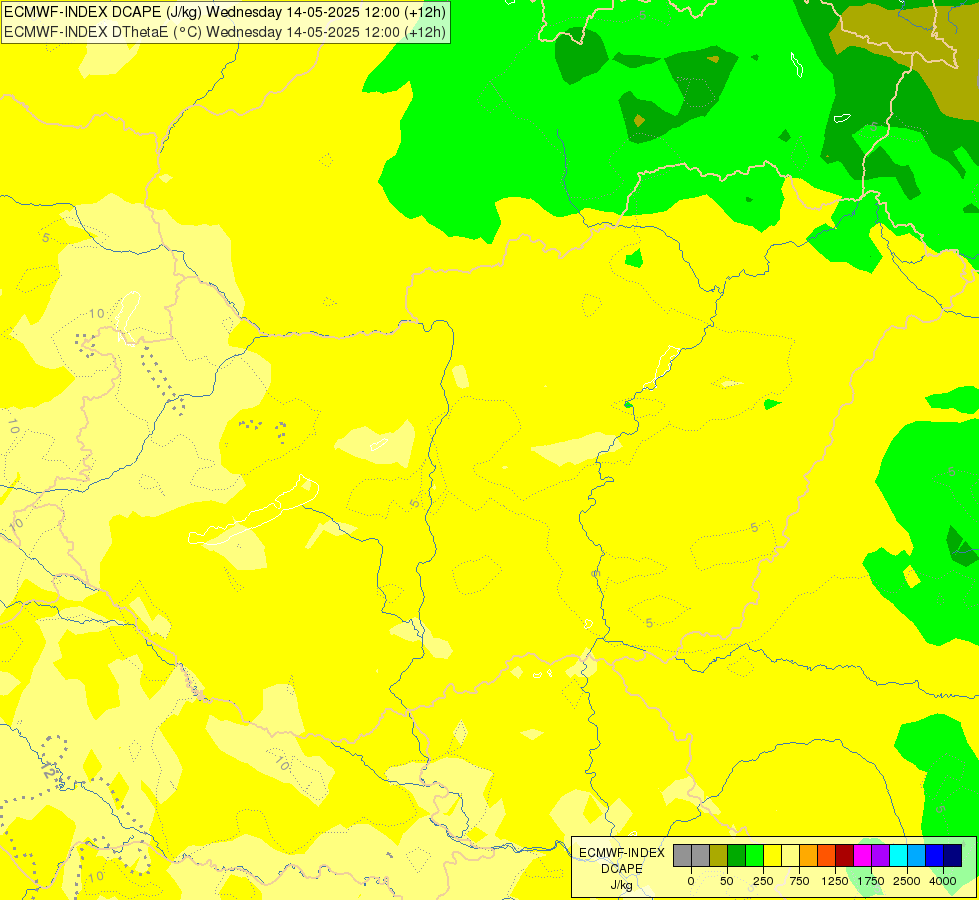Image resolution: width=979 pixels, height=900 pixels.
Task: Pick the bright yellow legend swatch
Action: point(772,856)
